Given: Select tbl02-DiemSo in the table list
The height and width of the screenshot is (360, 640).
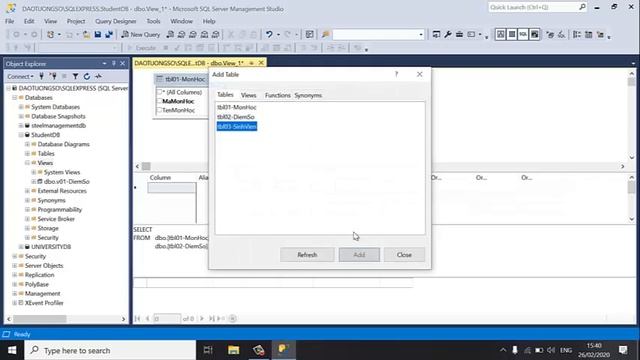Looking at the screenshot, I should pyautogui.click(x=236, y=117).
